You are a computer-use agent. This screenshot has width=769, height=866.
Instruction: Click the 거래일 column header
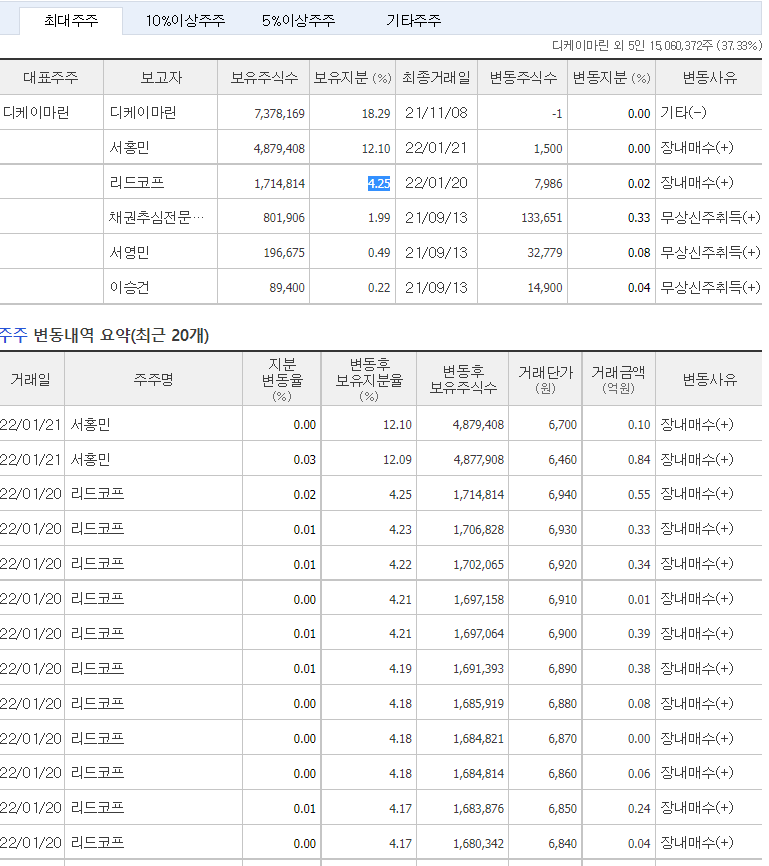click(31, 379)
